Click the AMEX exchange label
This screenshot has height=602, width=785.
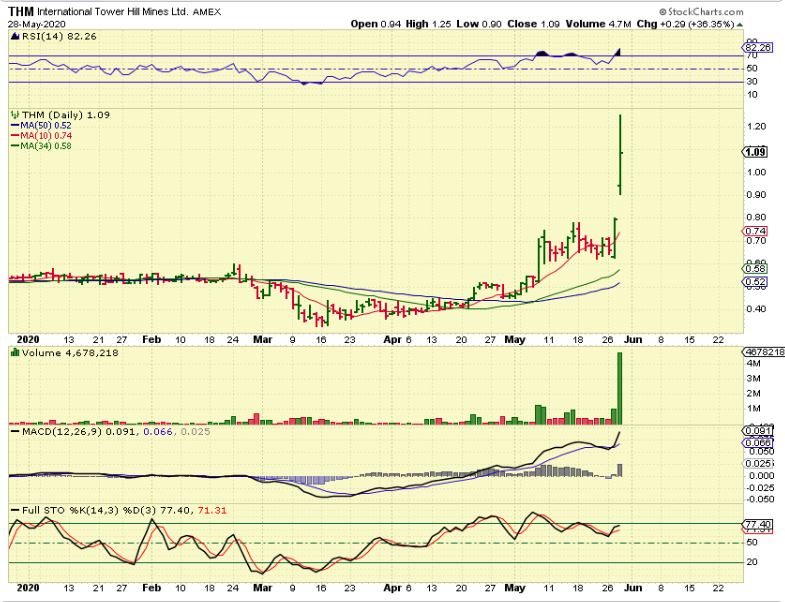coord(207,12)
